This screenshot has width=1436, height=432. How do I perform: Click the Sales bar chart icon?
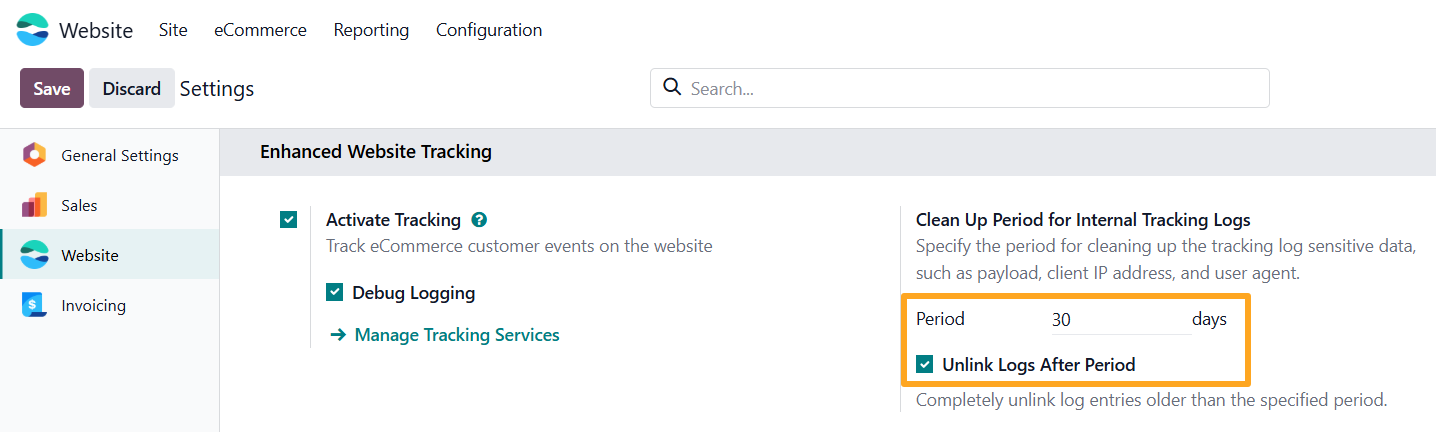34,205
